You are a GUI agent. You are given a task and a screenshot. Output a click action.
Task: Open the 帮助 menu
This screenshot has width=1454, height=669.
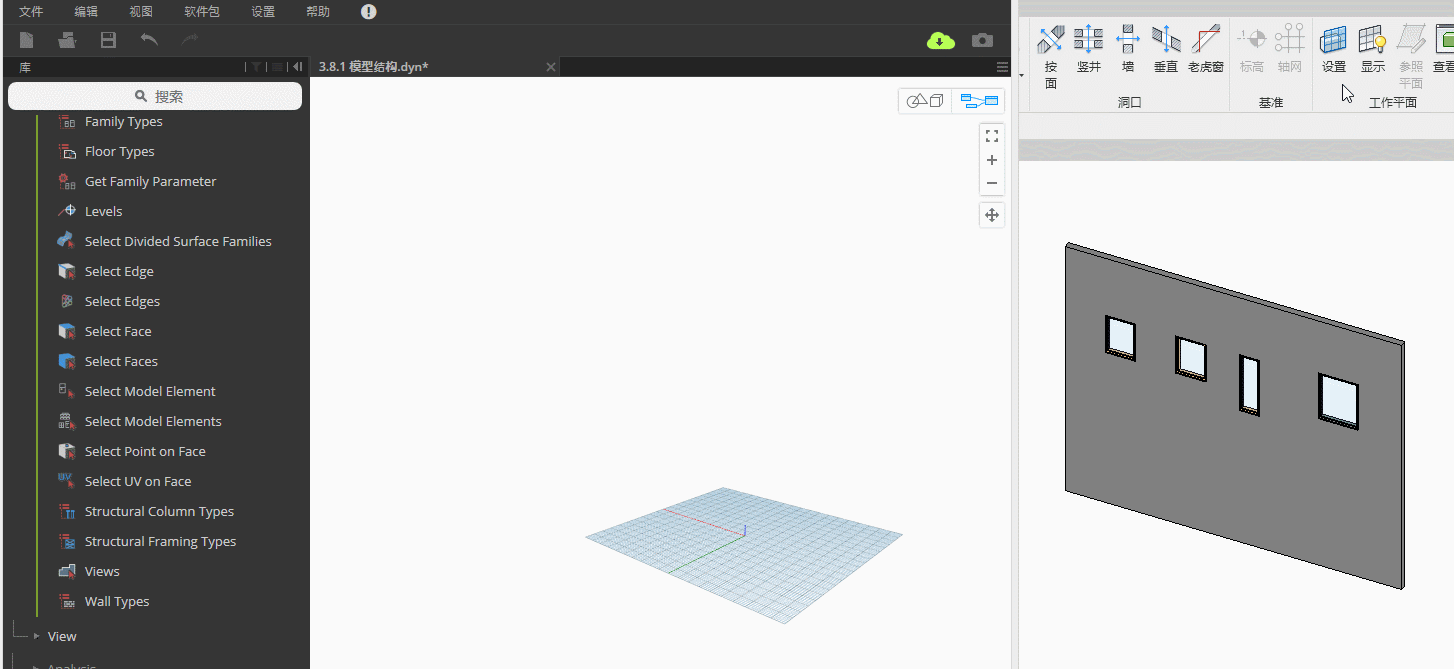[318, 12]
